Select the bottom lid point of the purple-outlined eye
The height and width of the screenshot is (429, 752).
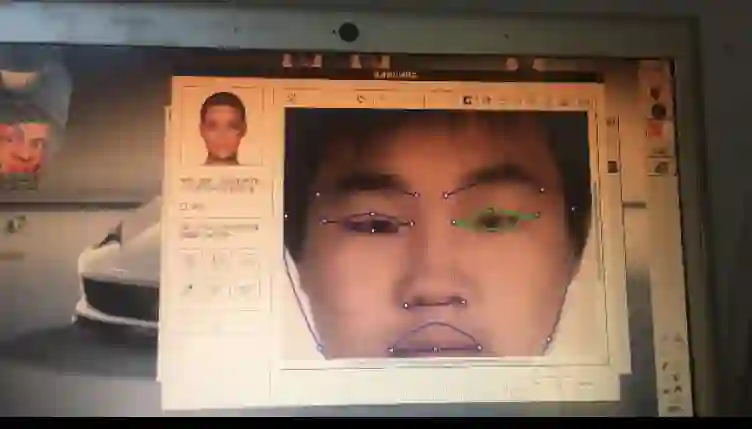tap(373, 231)
